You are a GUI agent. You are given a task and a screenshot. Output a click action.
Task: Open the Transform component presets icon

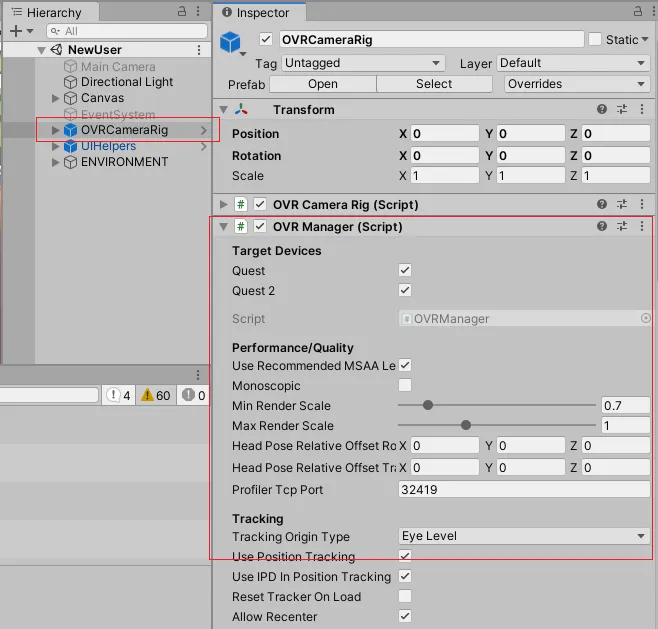pos(622,110)
